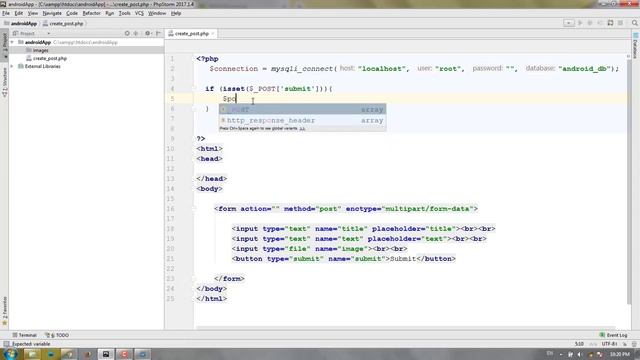Open the Tools menu
This screenshot has height=360, width=640.
click(124, 13)
